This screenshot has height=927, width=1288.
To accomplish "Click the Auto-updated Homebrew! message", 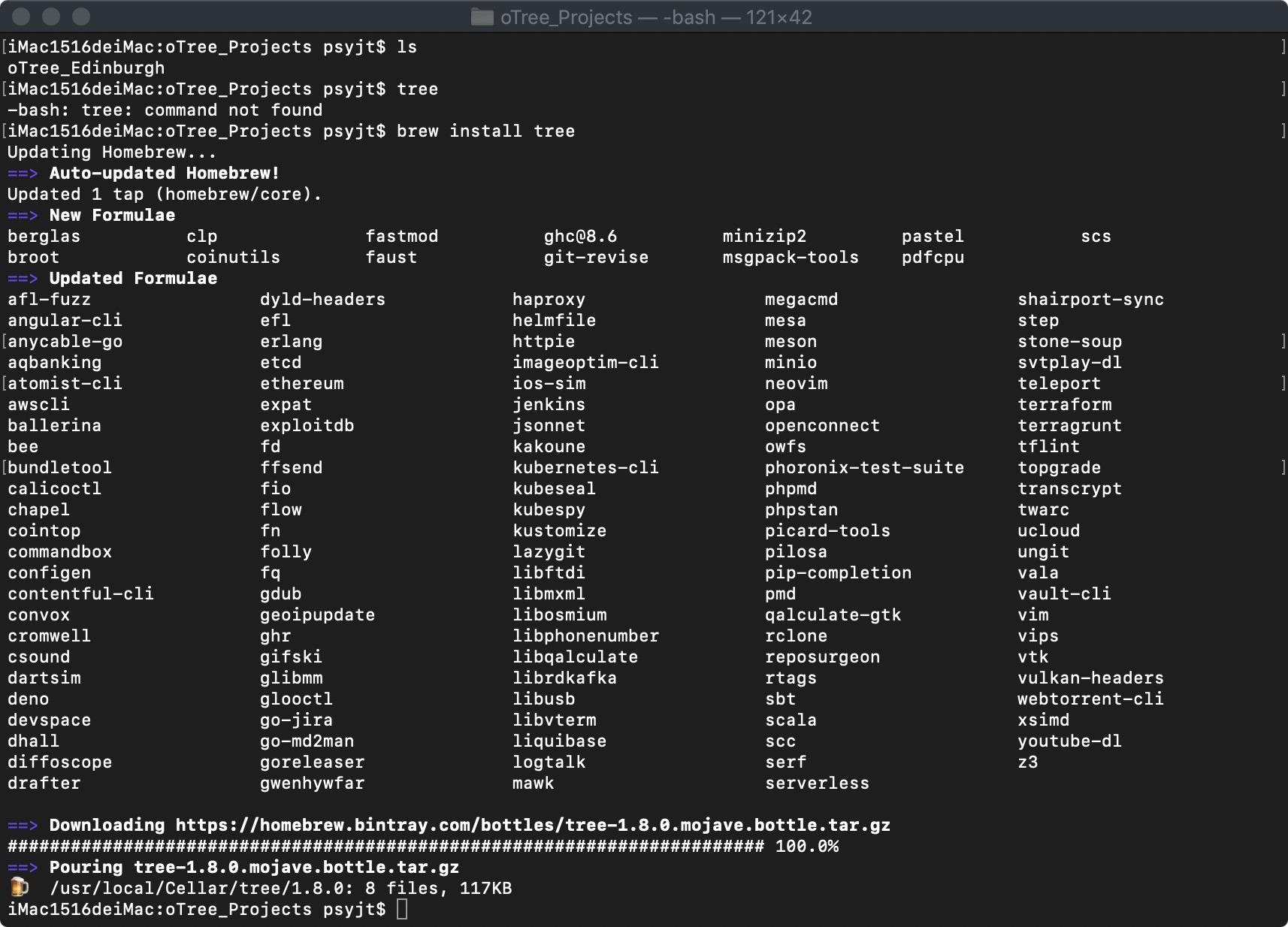I will click(165, 173).
